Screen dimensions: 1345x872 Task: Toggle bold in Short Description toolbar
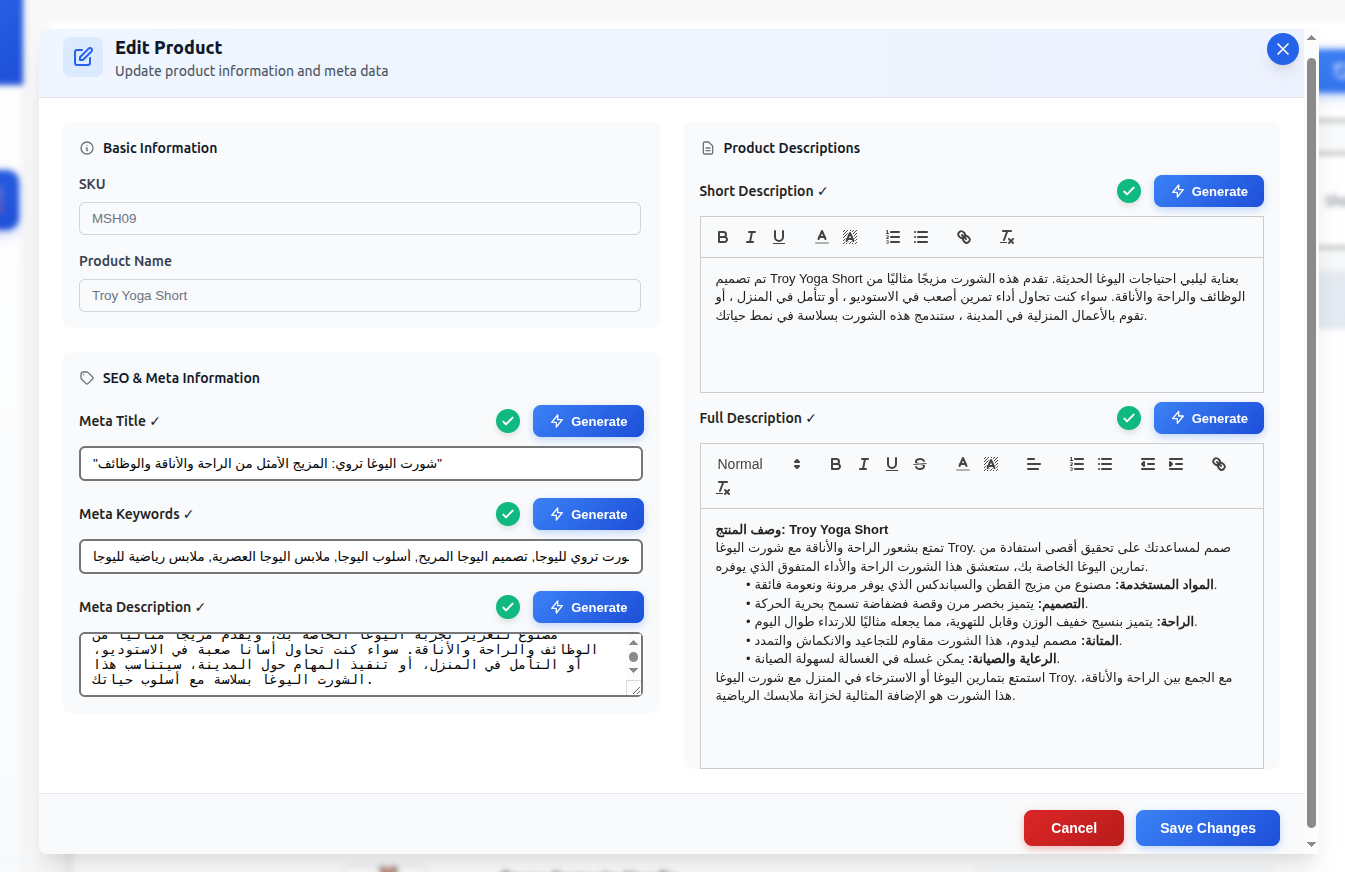pos(723,237)
